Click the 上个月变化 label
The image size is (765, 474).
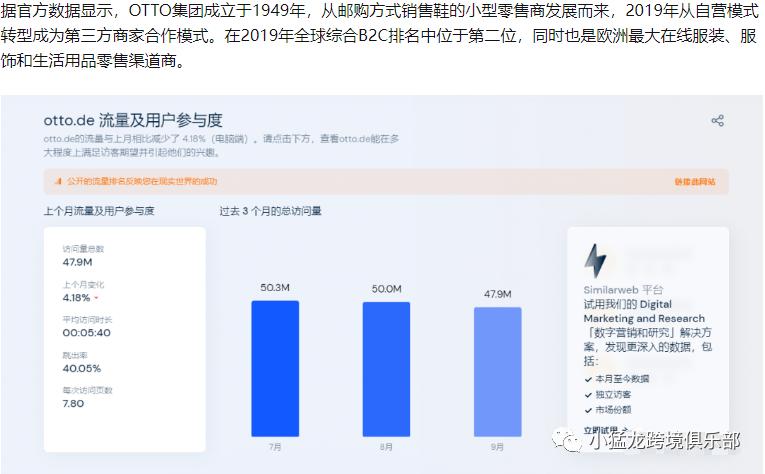[x=83, y=284]
